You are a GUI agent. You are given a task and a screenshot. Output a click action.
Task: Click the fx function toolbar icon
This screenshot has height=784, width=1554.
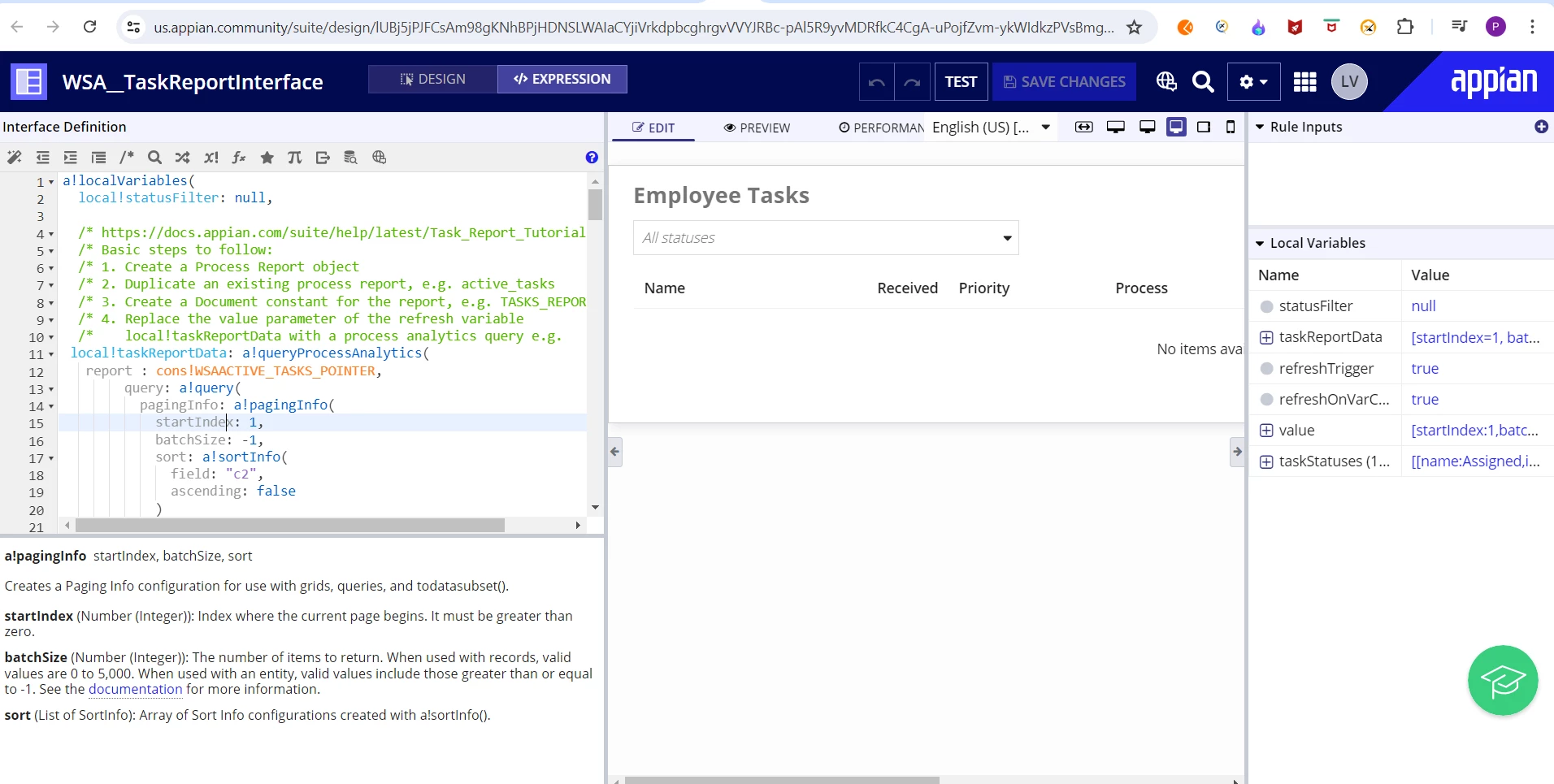239,158
